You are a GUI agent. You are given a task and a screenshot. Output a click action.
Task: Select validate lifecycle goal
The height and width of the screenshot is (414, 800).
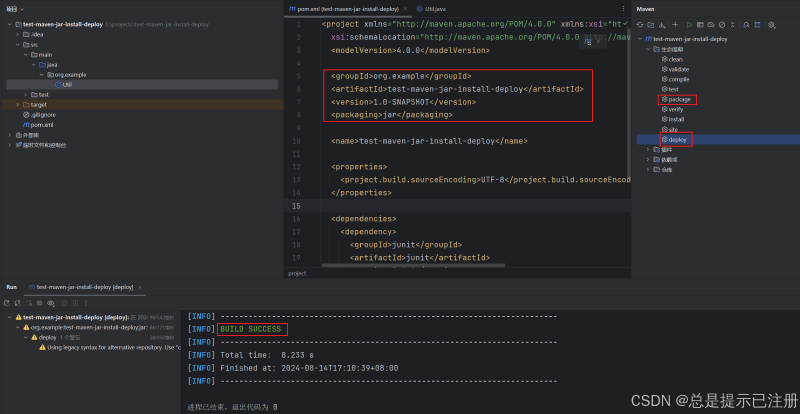click(675, 69)
